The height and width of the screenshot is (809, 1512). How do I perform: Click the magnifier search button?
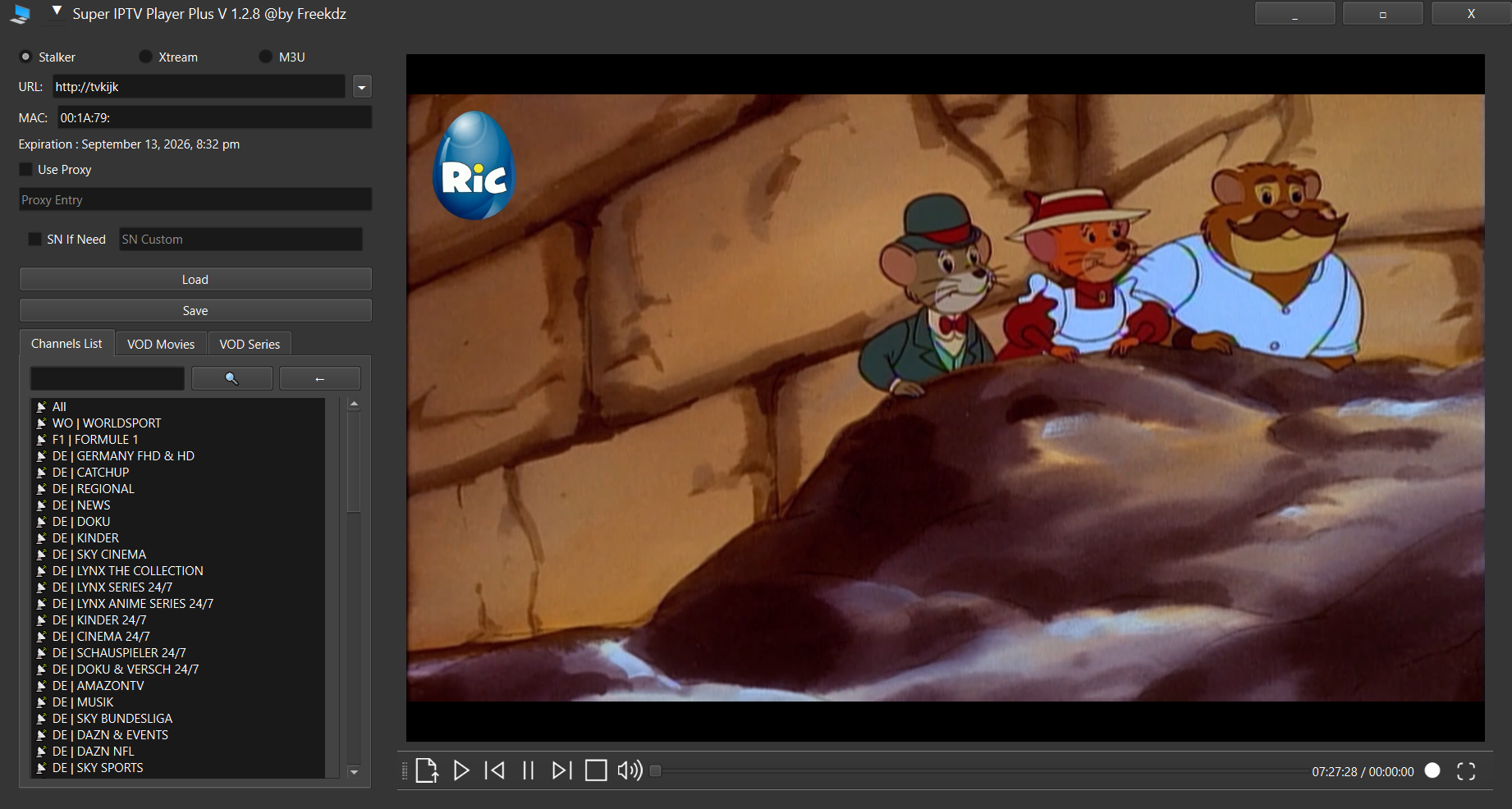tap(231, 378)
